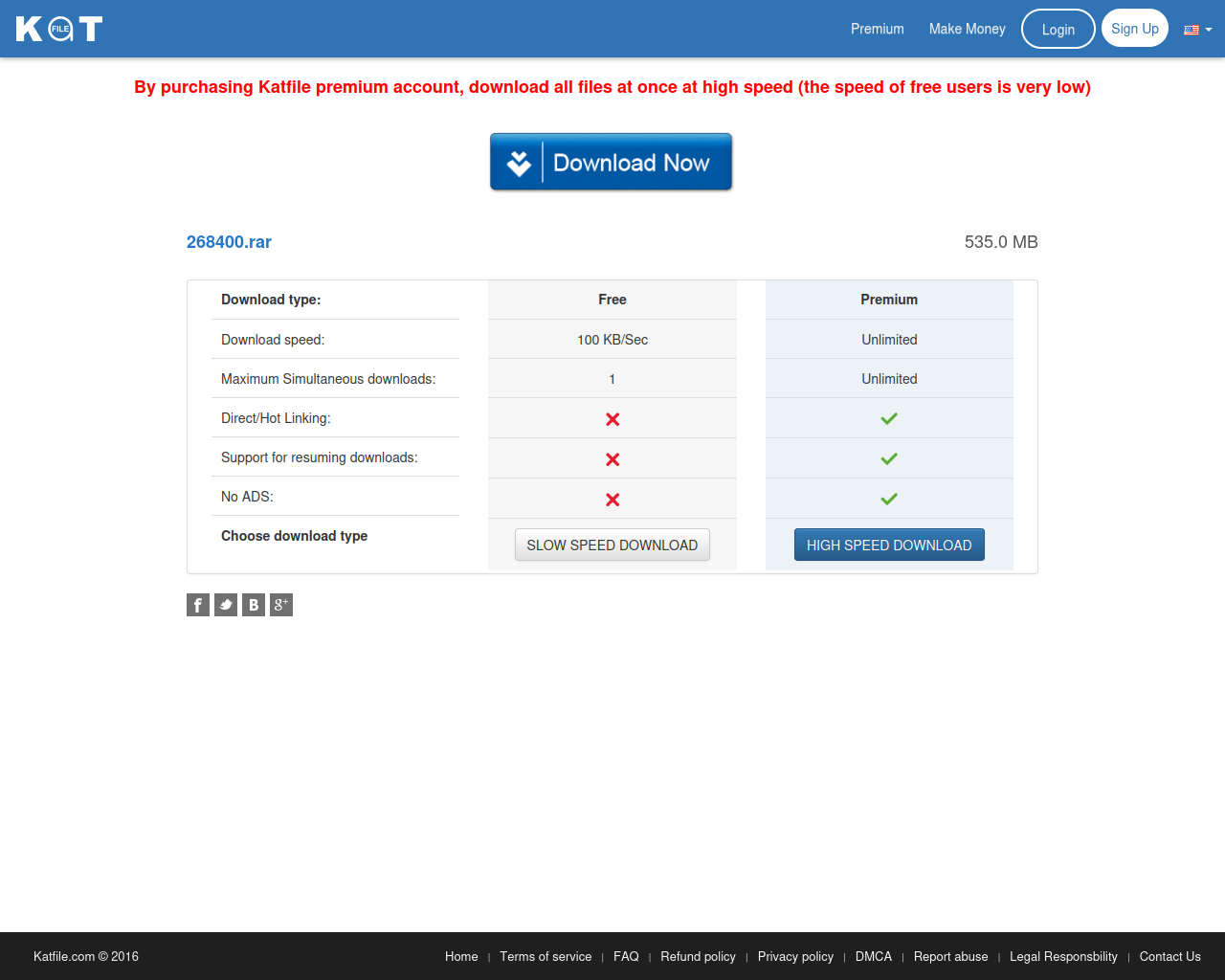Image resolution: width=1225 pixels, height=980 pixels.
Task: Click the red X for Direct/Hot Linking
Action: pos(612,419)
